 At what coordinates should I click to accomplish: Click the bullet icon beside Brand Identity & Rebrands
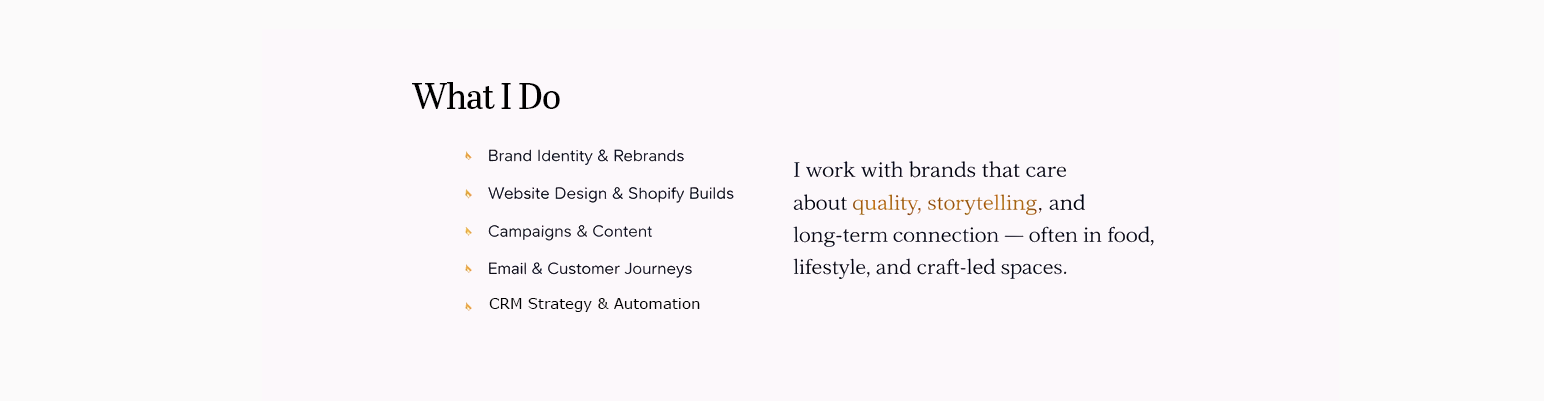468,156
